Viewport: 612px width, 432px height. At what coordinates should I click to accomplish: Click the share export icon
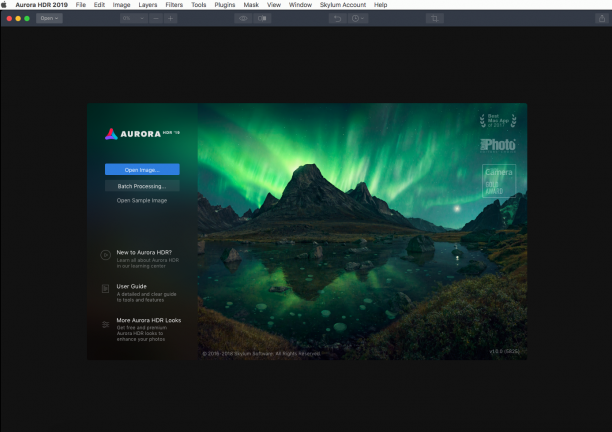[x=602, y=18]
